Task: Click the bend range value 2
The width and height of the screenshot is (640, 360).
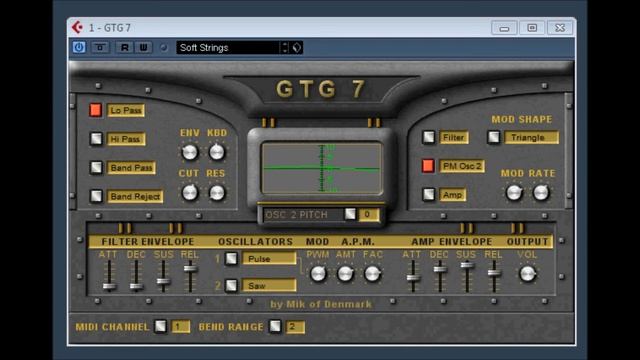Action: pyautogui.click(x=295, y=327)
